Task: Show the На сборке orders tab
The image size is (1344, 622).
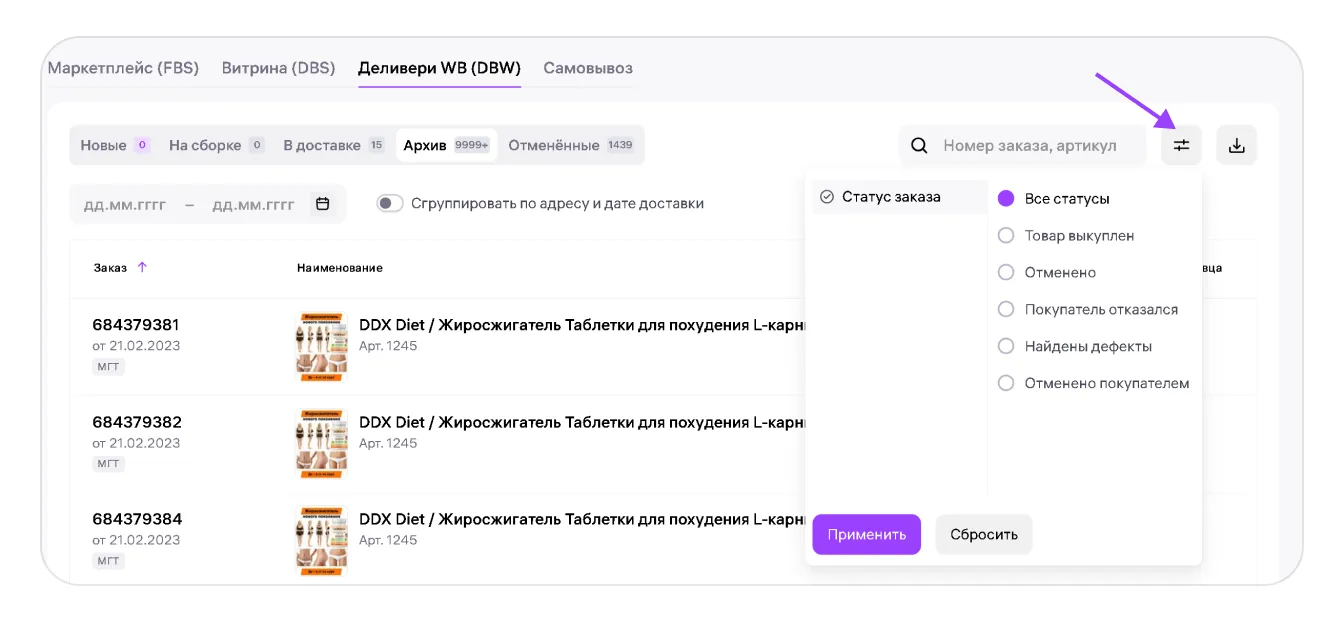Action: point(216,145)
